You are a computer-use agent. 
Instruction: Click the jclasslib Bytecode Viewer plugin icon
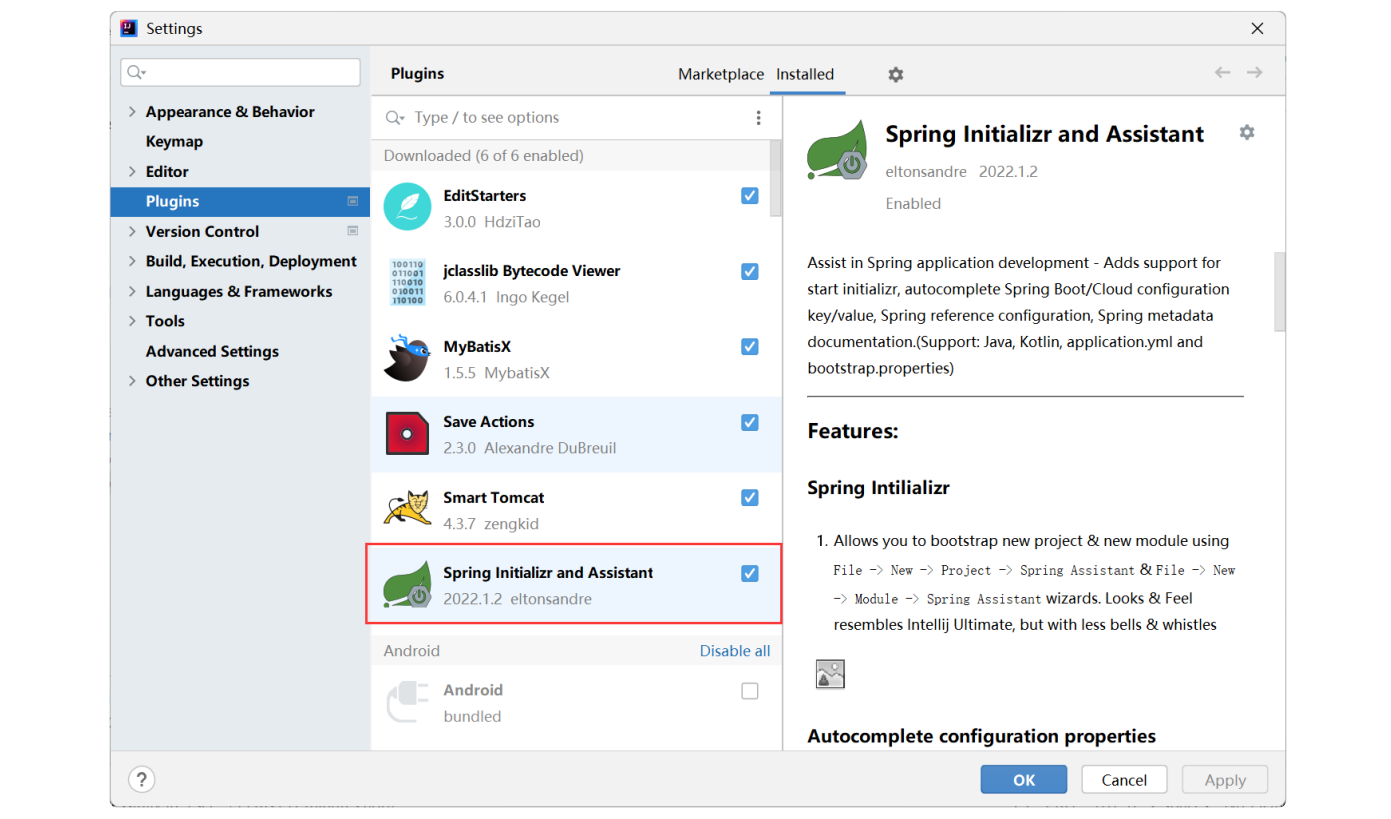[407, 283]
